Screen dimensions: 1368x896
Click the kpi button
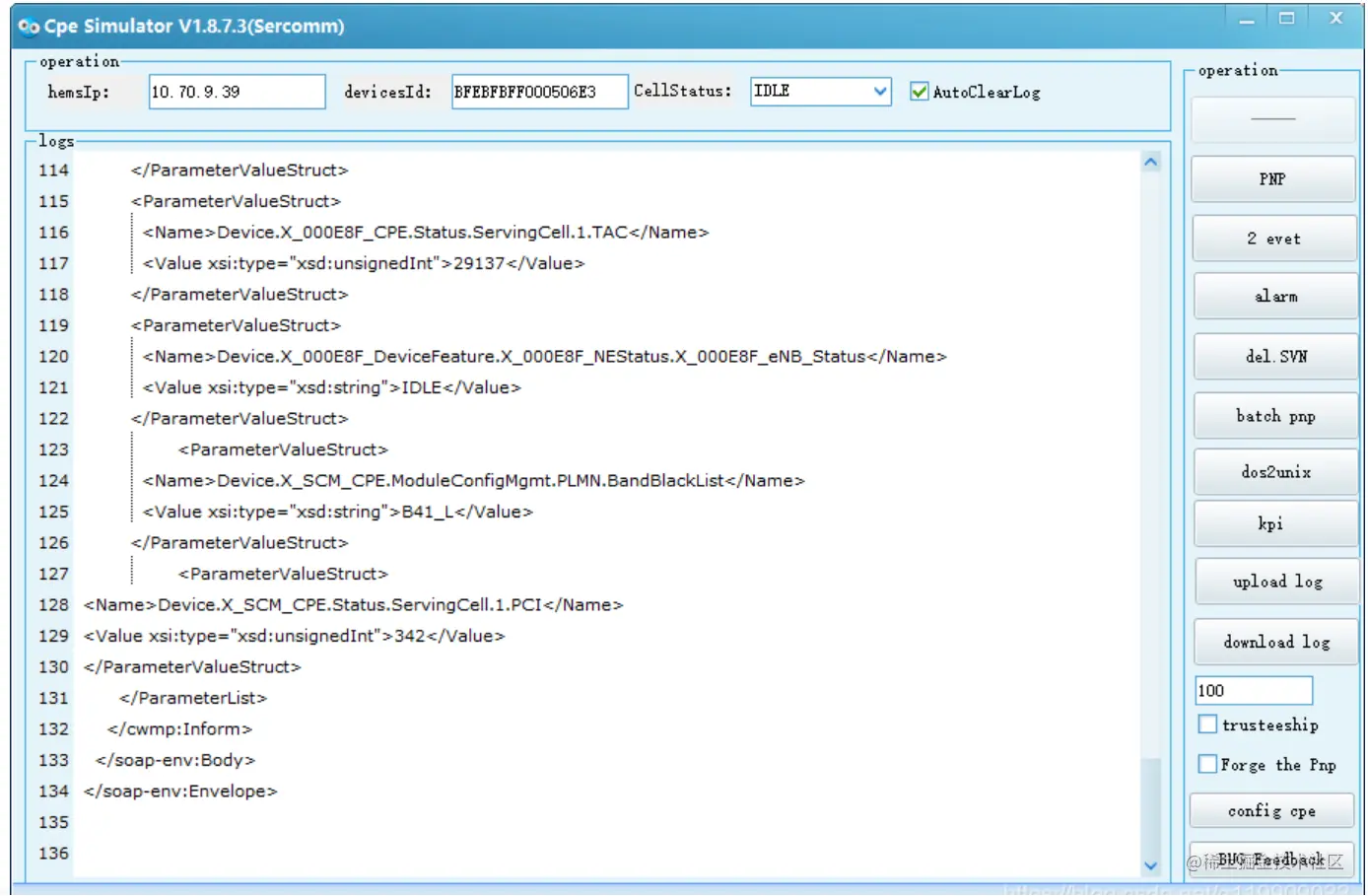[1275, 523]
